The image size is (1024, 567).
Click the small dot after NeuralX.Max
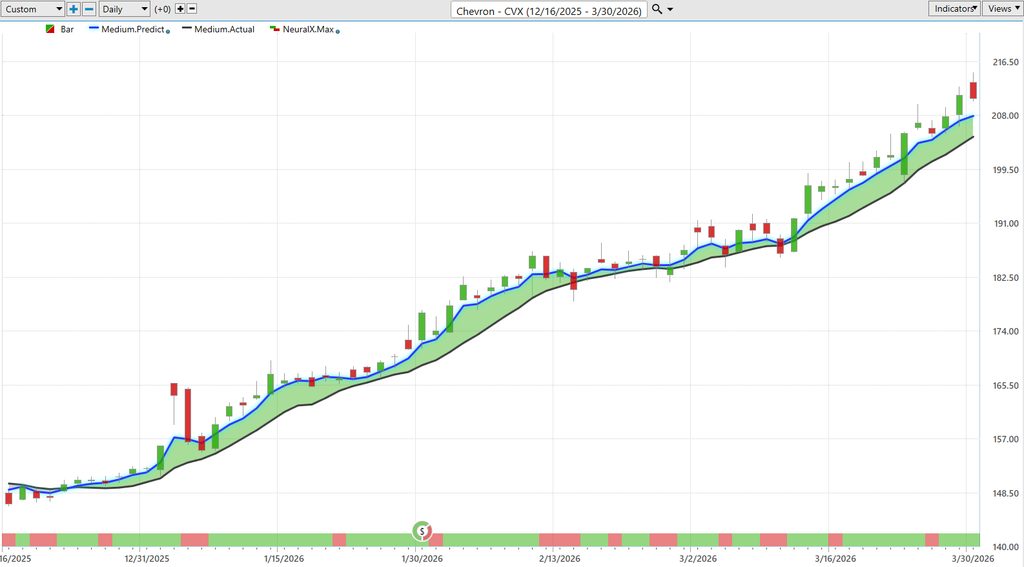tap(338, 32)
